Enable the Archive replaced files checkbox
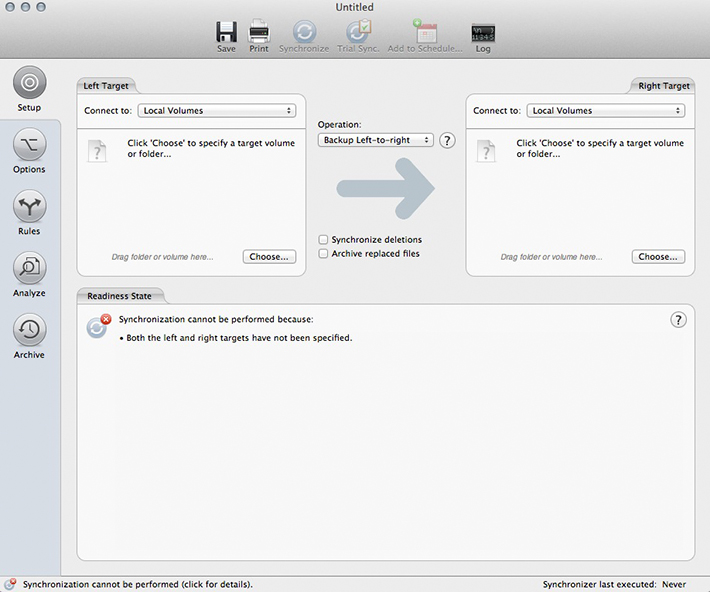 pos(323,254)
